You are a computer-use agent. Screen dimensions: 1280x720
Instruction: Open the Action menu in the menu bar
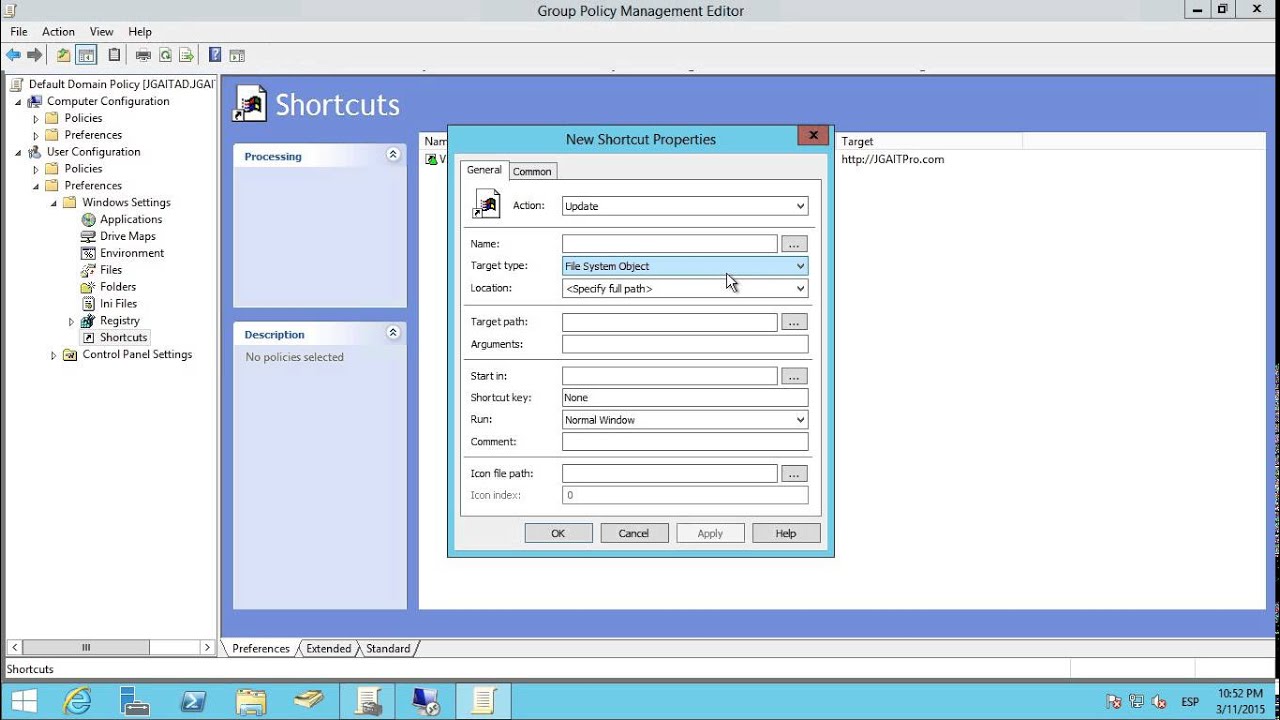(58, 32)
